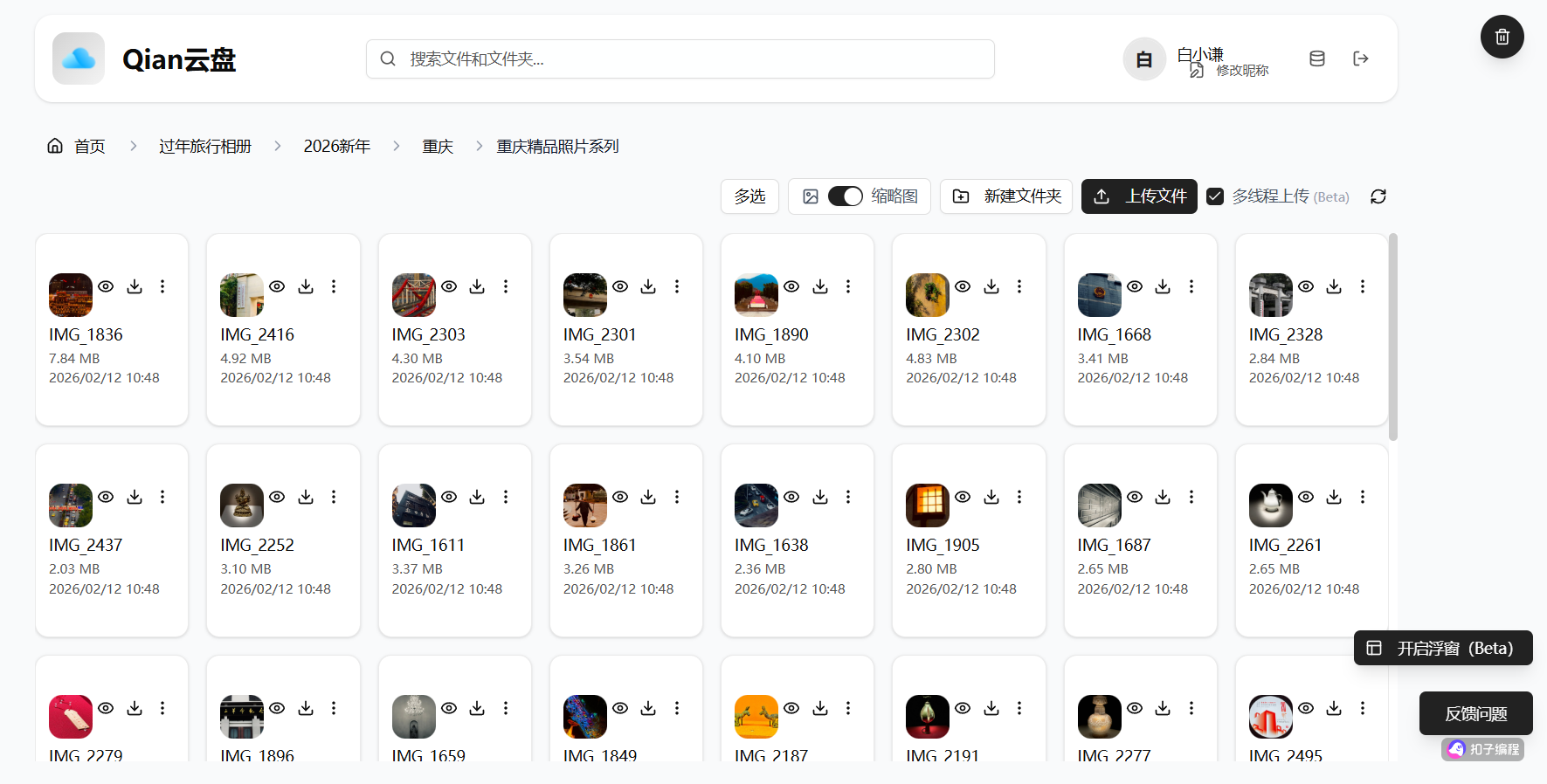Open more options for IMG_1687
Viewport: 1547px width, 784px height.
[1191, 497]
